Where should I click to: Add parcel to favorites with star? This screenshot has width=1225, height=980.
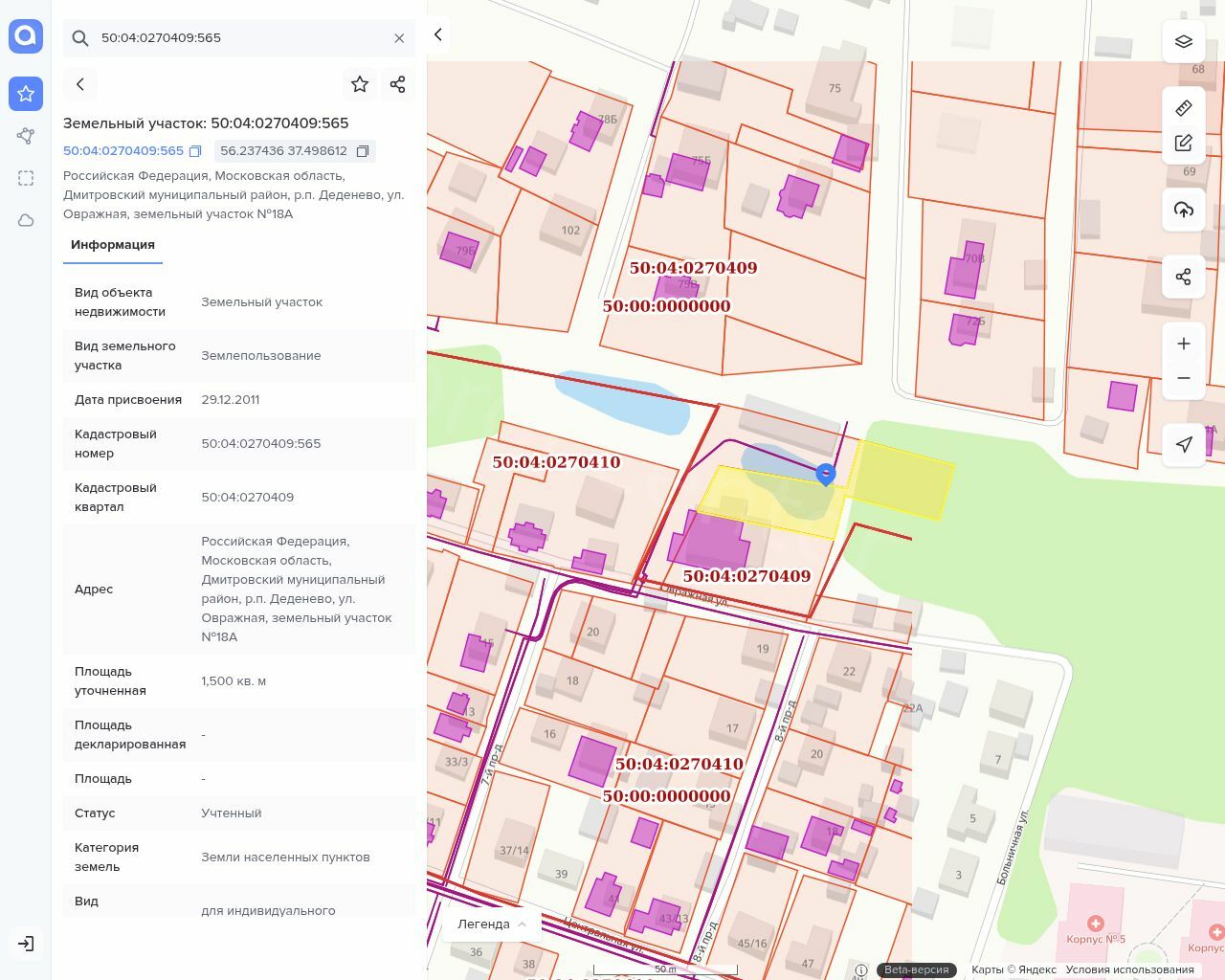point(360,84)
